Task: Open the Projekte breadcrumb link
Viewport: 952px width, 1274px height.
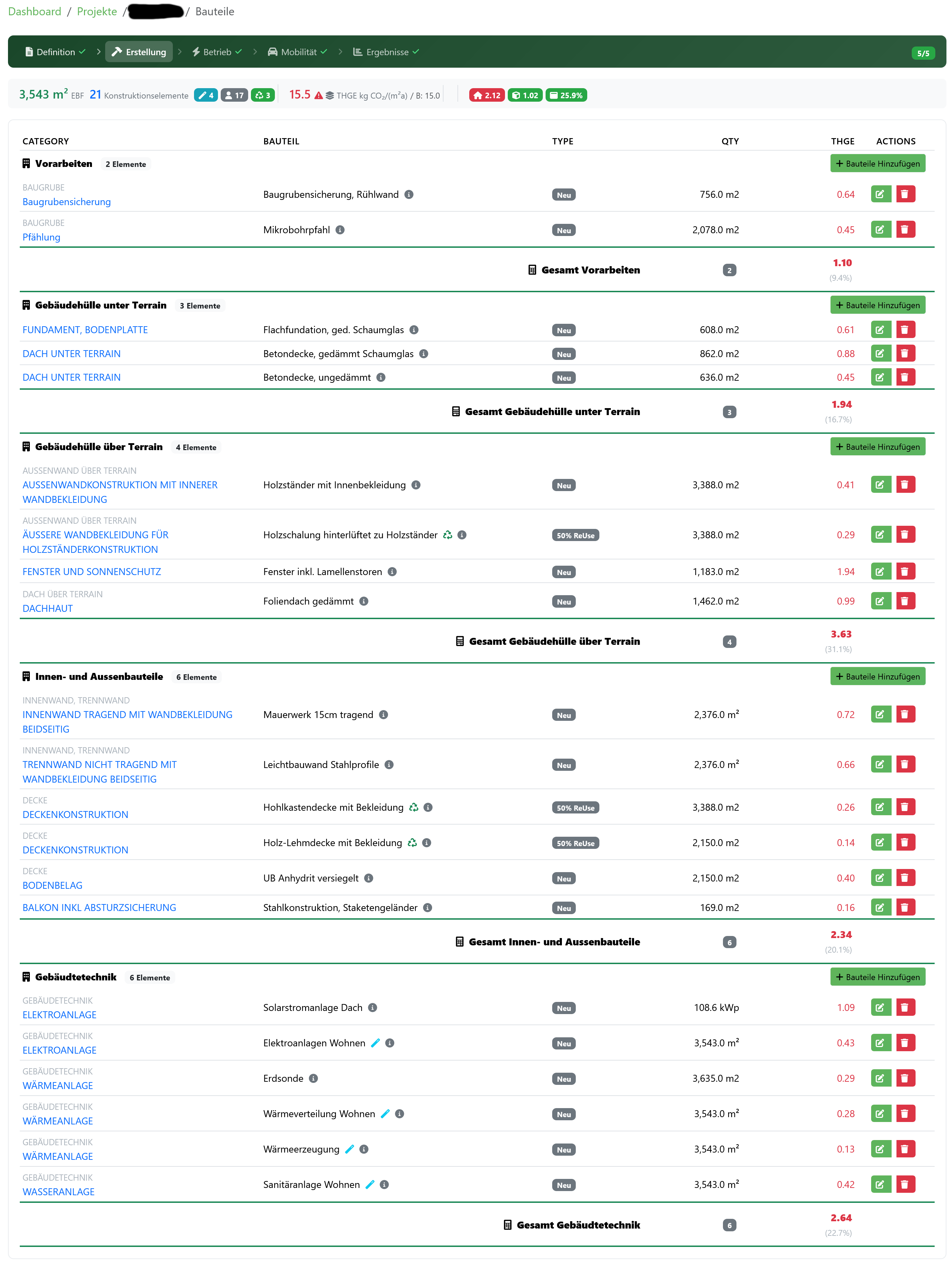Action: [96, 11]
